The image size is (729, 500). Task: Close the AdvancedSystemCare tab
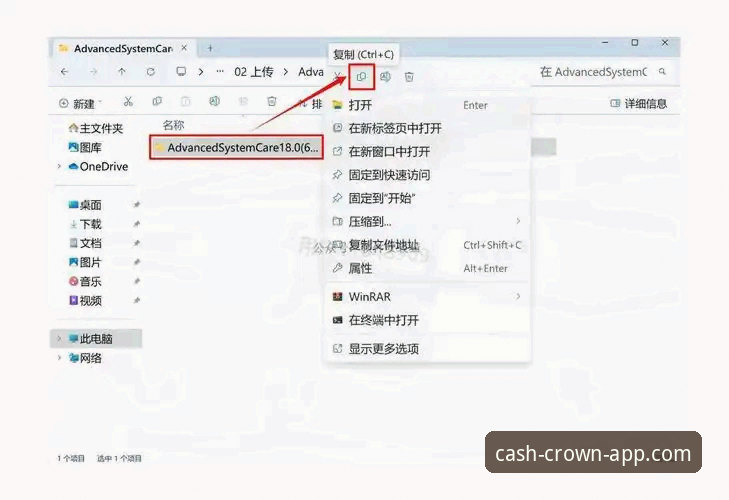pos(184,48)
